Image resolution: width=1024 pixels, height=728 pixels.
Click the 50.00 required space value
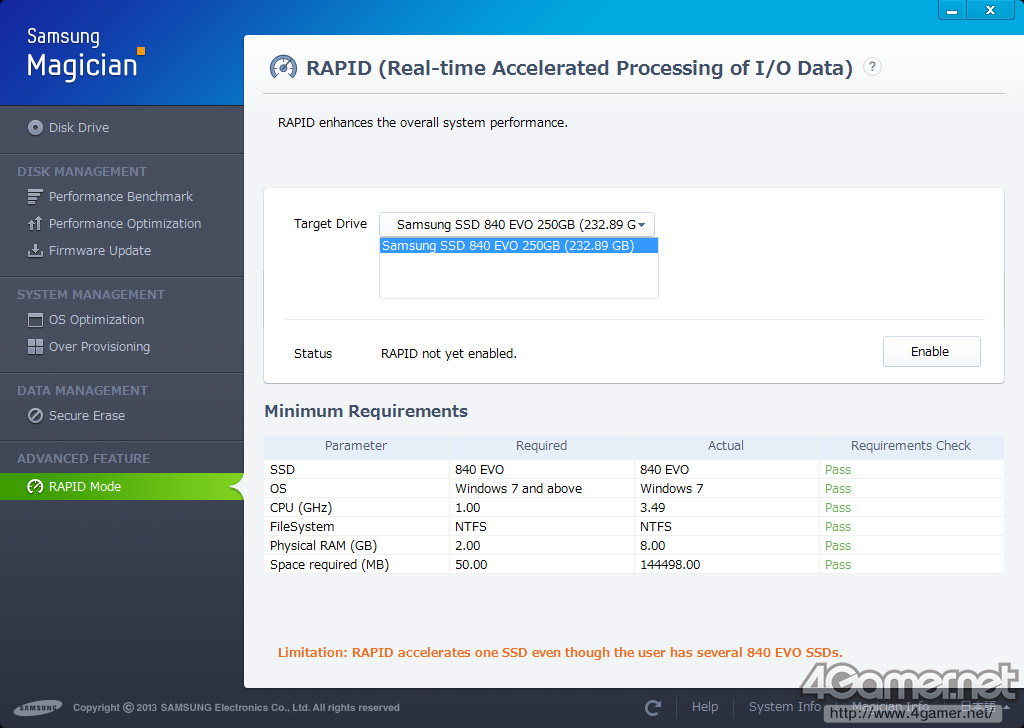pos(471,564)
